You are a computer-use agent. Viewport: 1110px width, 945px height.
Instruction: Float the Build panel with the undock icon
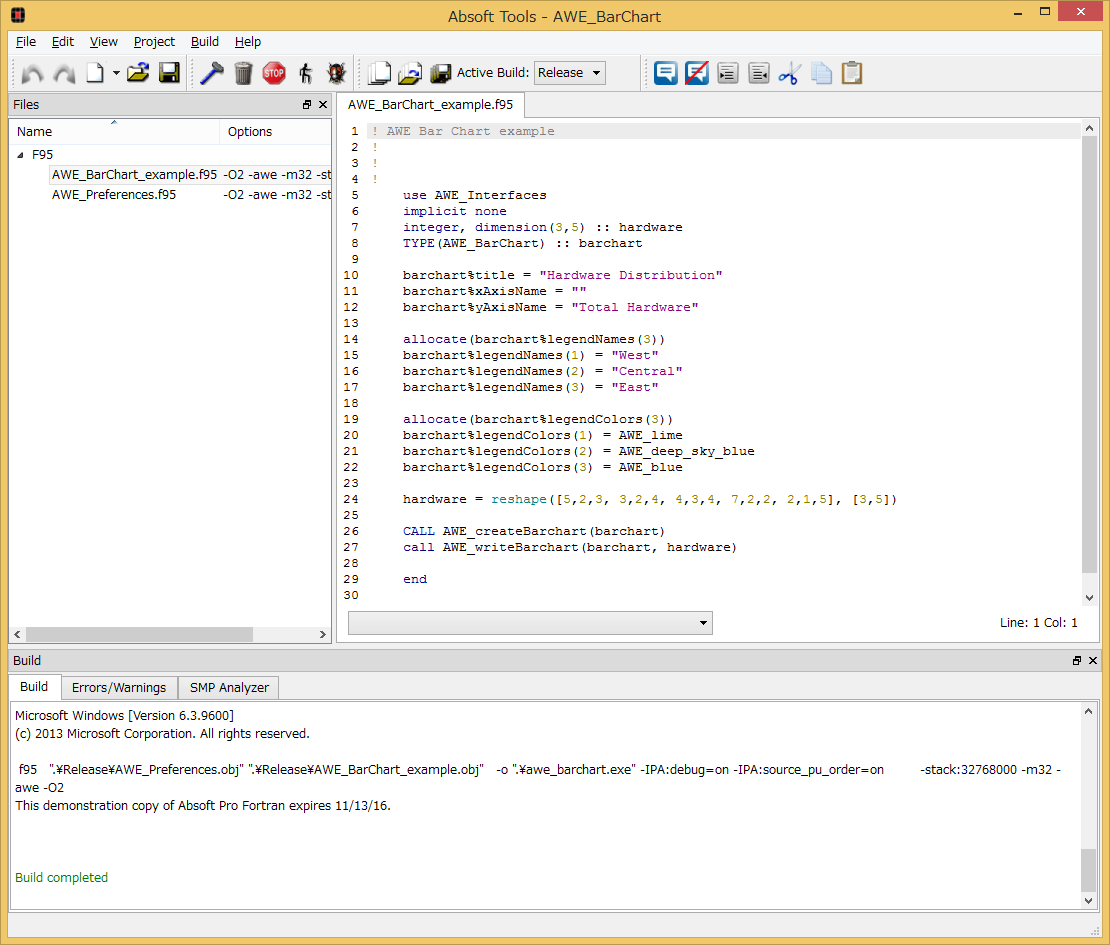click(x=1077, y=660)
